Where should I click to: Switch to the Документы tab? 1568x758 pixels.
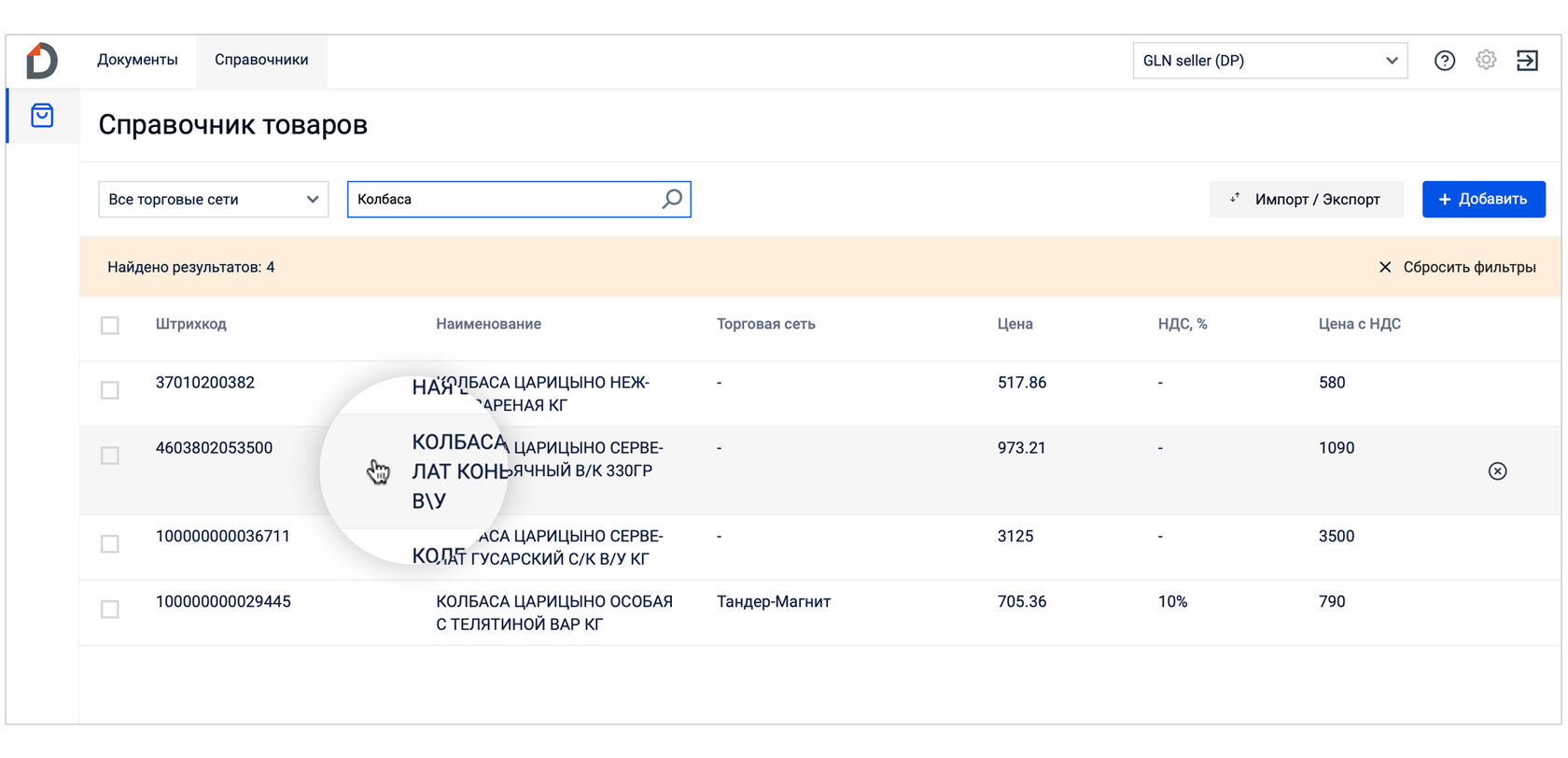pyautogui.click(x=137, y=60)
